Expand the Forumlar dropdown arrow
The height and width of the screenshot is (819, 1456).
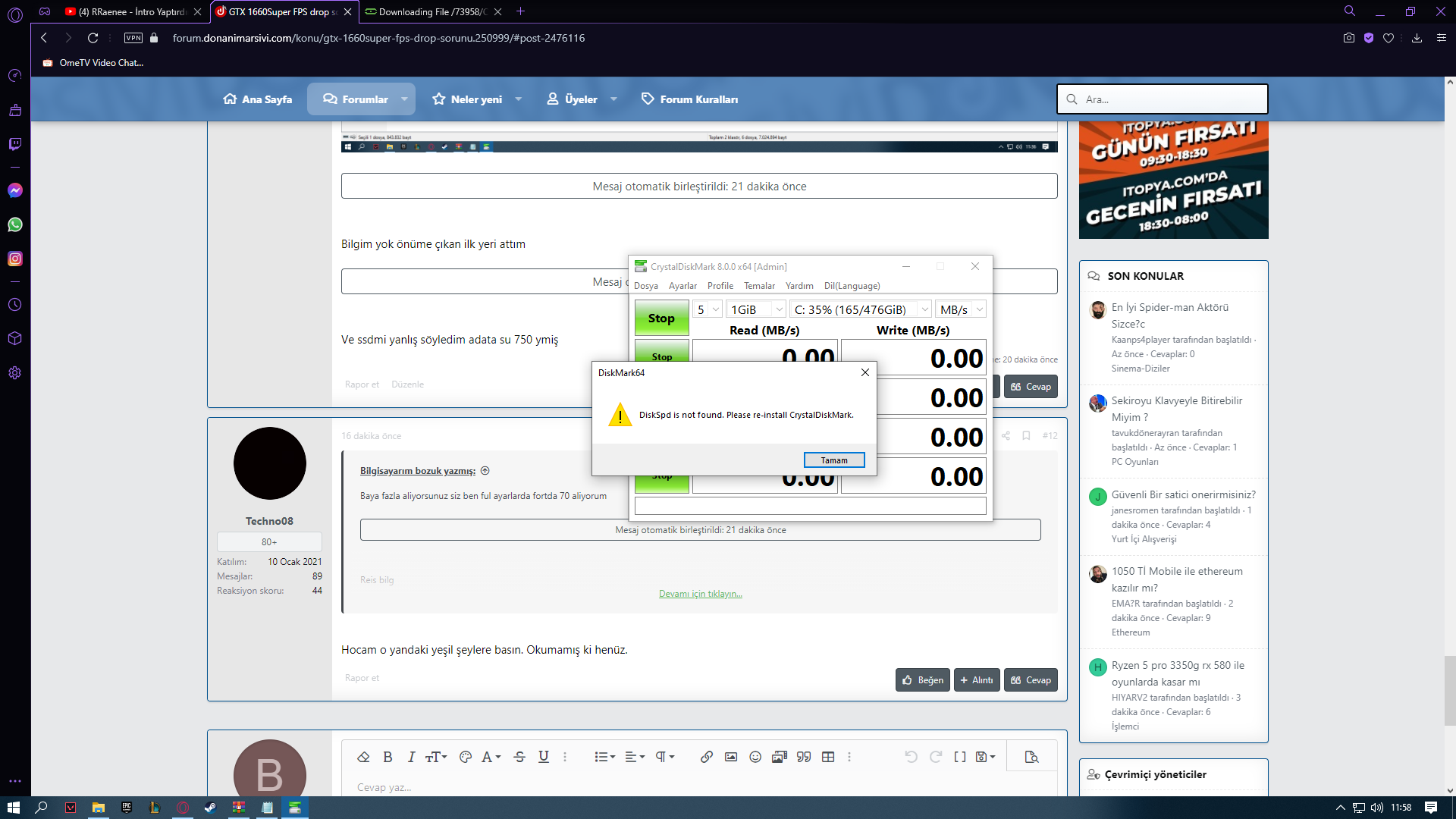pyautogui.click(x=404, y=99)
